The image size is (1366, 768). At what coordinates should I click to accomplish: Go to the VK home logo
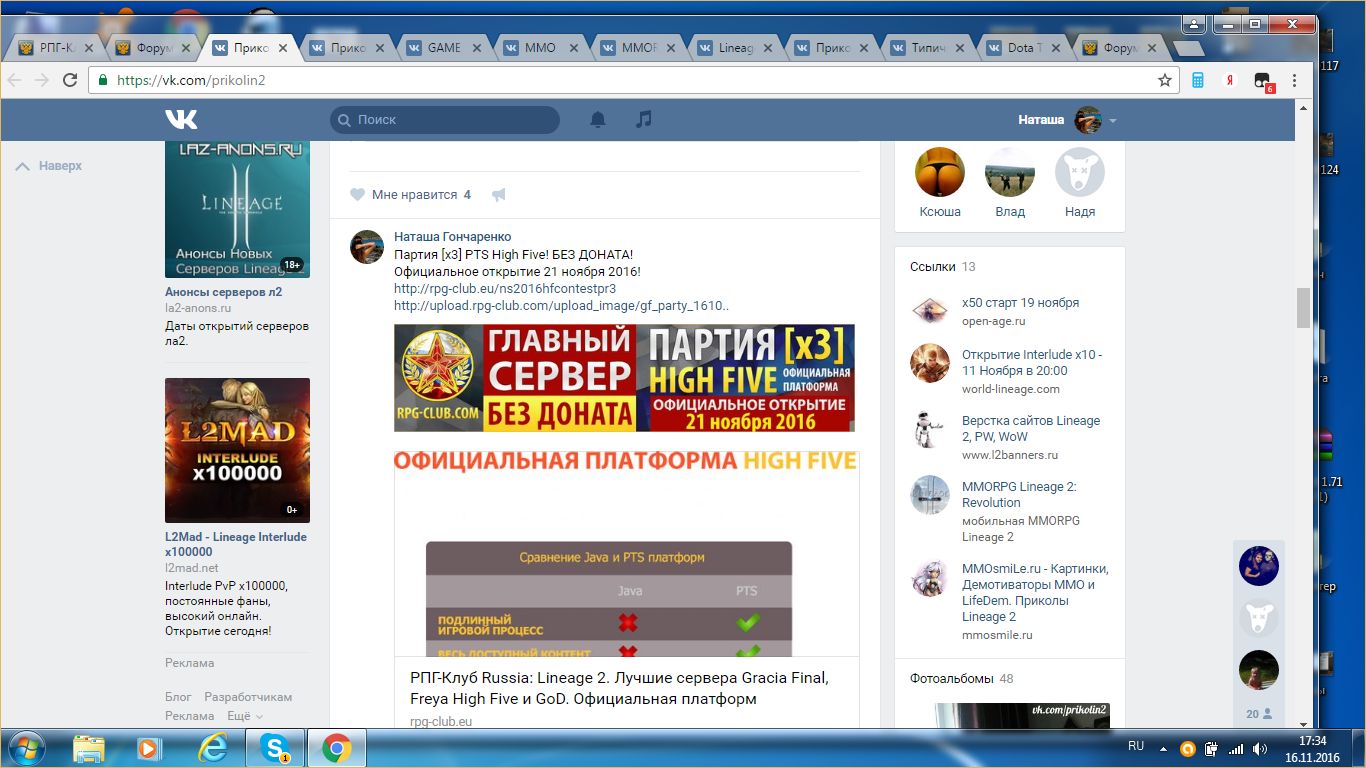[181, 119]
